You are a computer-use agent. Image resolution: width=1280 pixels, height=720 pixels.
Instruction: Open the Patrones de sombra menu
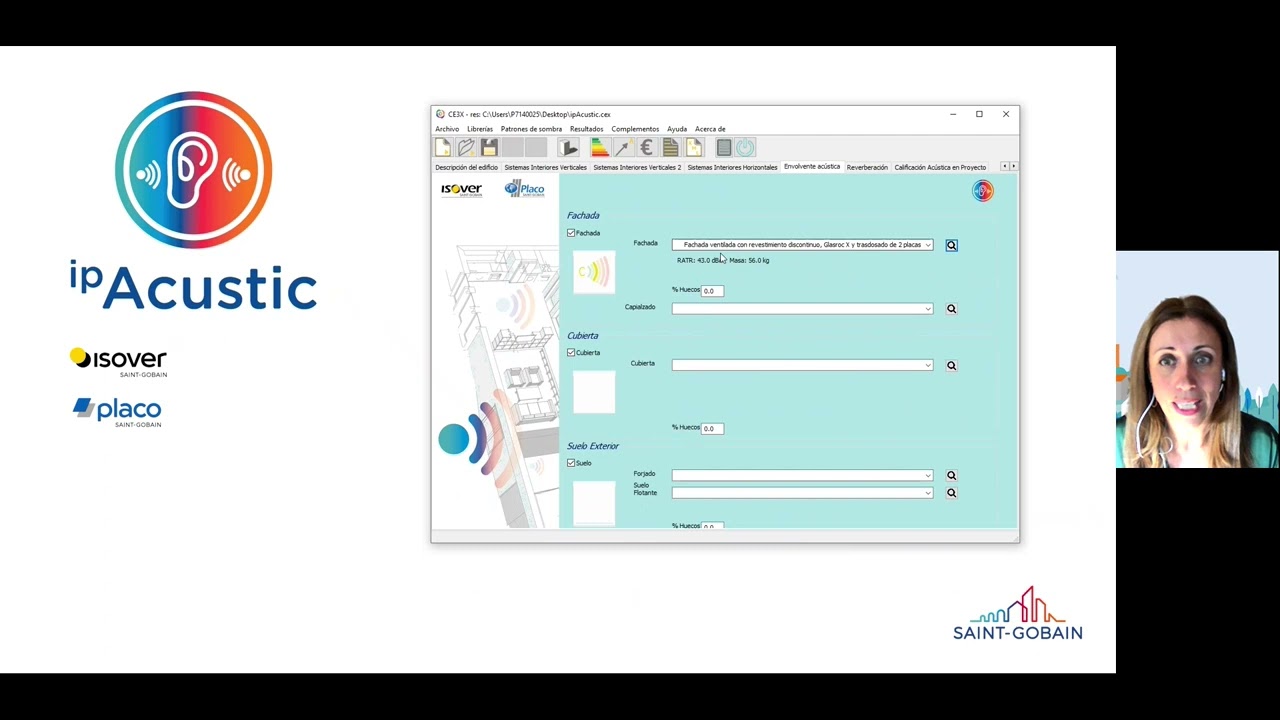coord(531,129)
